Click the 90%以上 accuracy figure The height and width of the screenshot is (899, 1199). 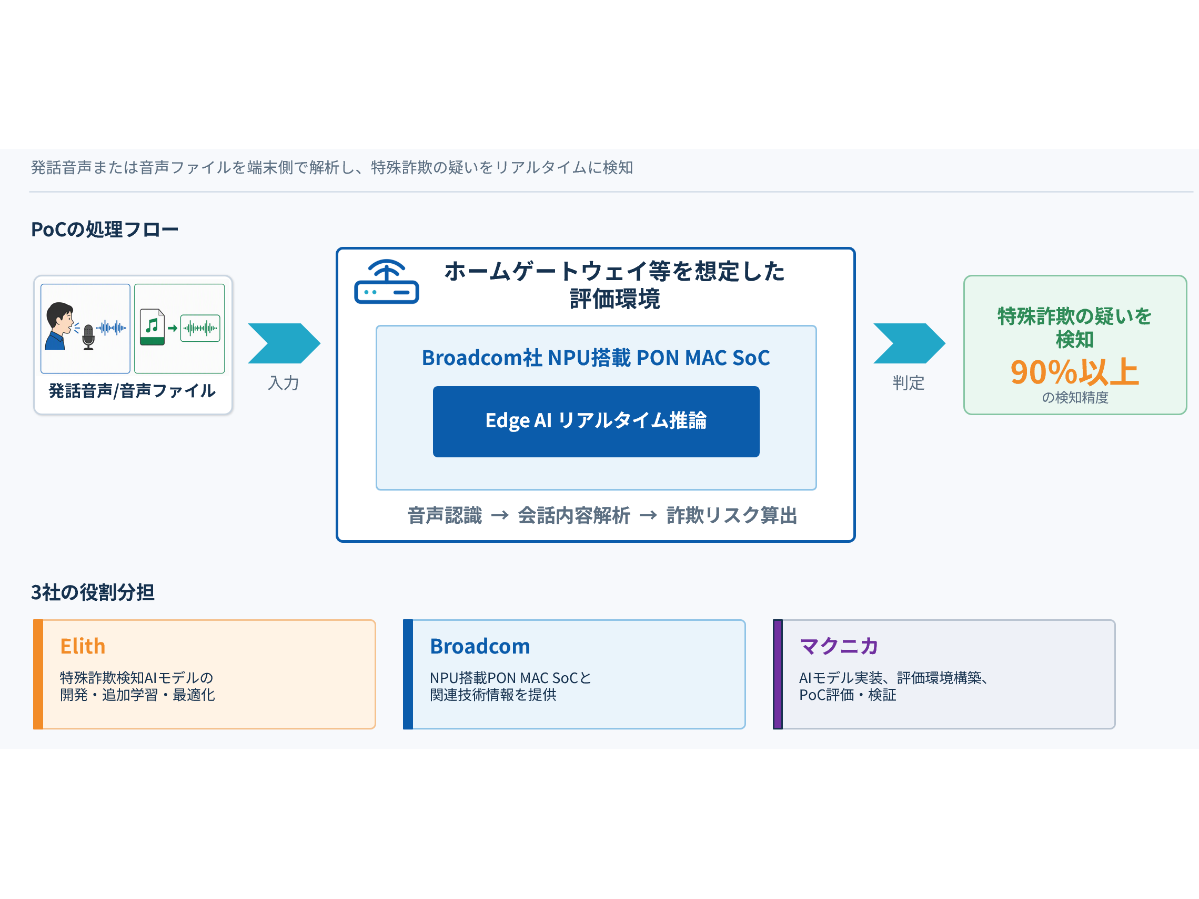click(x=1074, y=372)
